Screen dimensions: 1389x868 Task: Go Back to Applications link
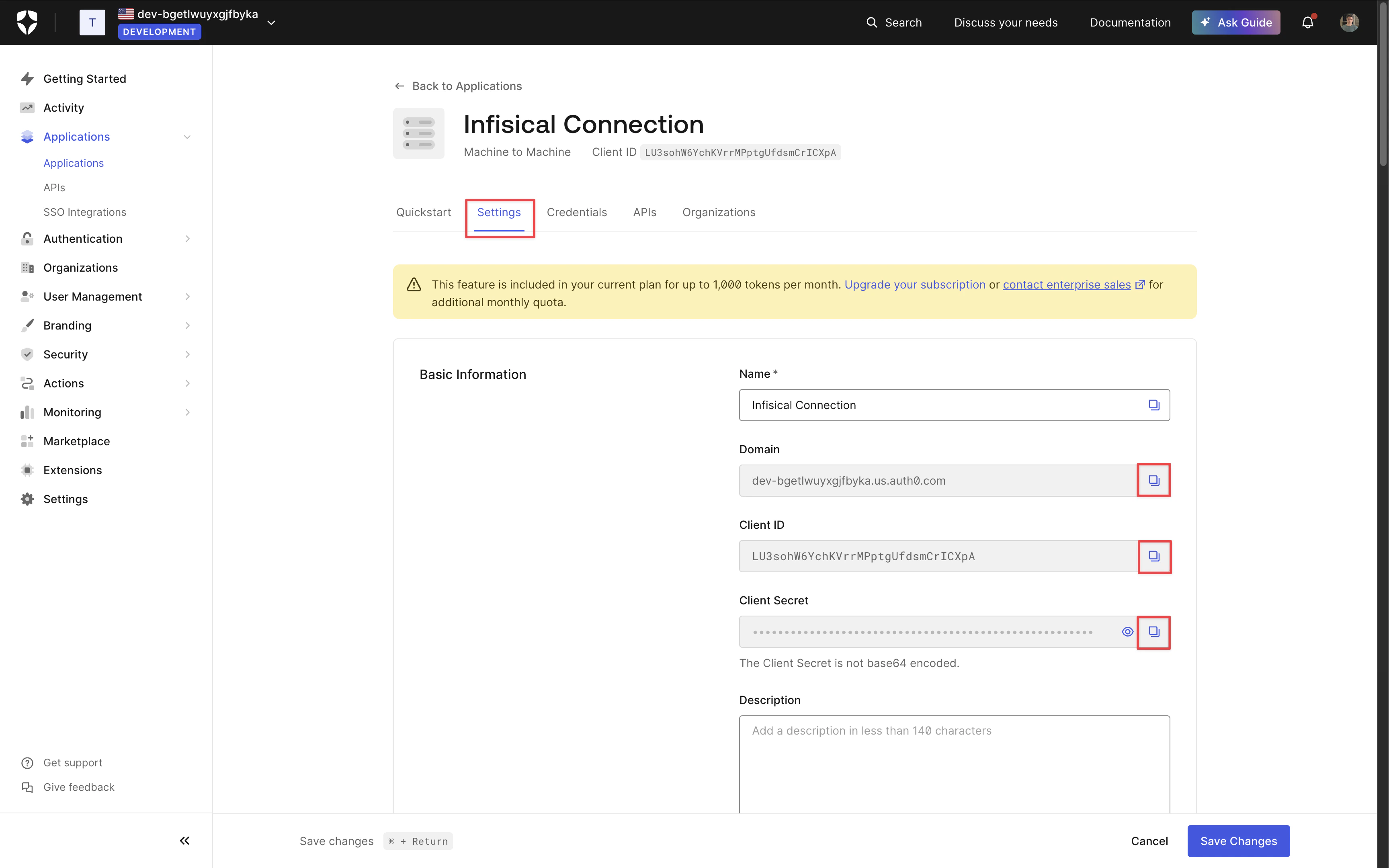point(458,86)
